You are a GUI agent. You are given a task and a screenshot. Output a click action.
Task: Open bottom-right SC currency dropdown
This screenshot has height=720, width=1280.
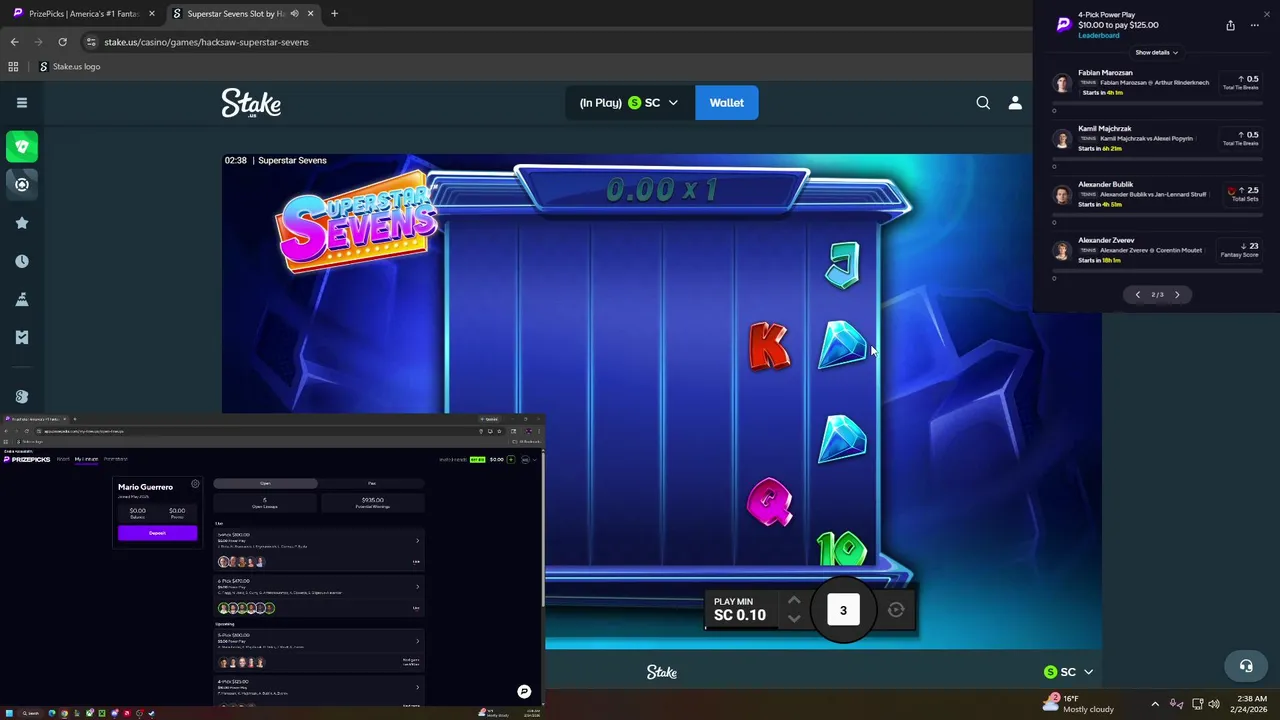(x=1068, y=672)
